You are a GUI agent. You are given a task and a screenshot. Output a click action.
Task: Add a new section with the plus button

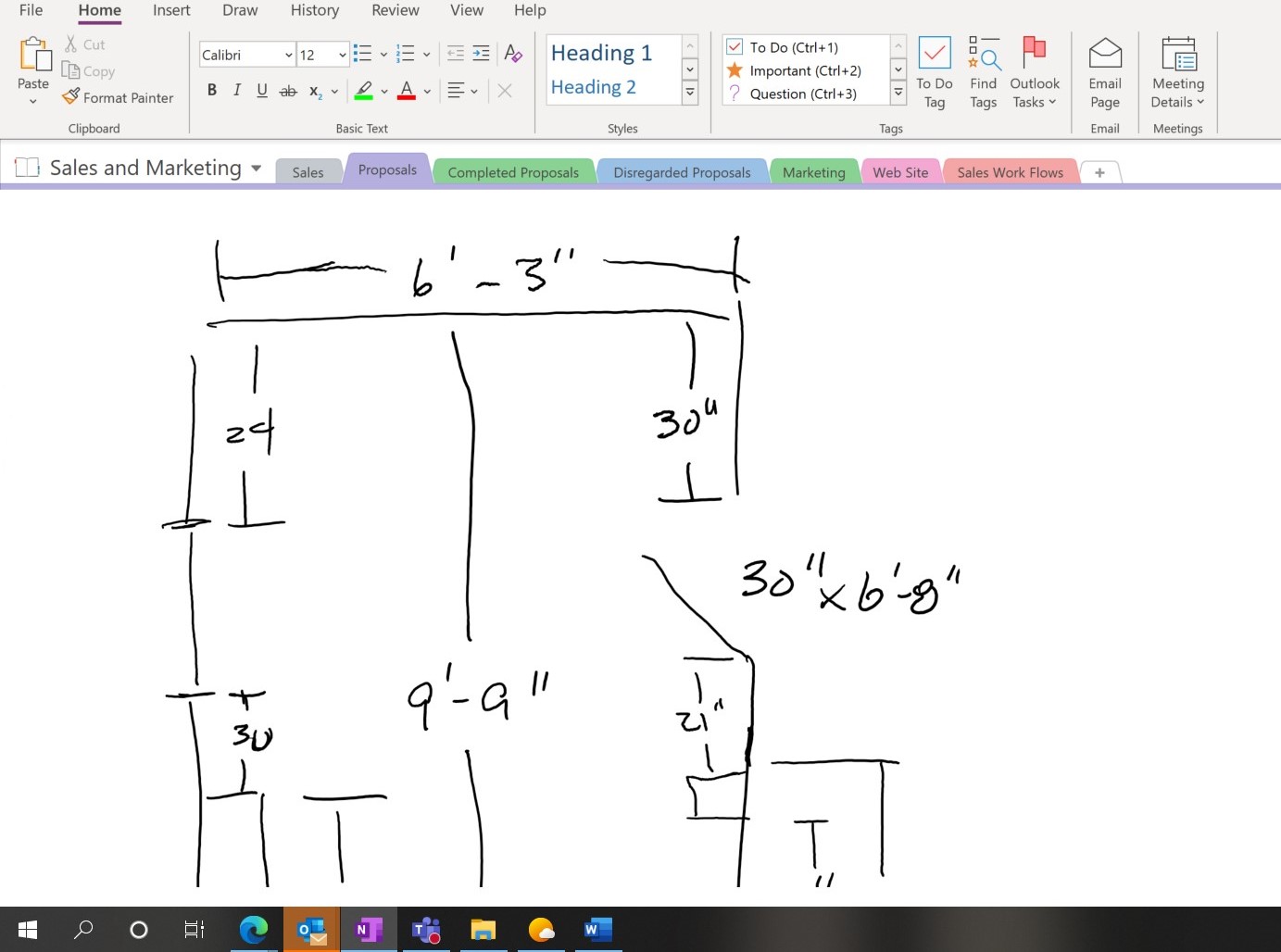(x=1099, y=172)
